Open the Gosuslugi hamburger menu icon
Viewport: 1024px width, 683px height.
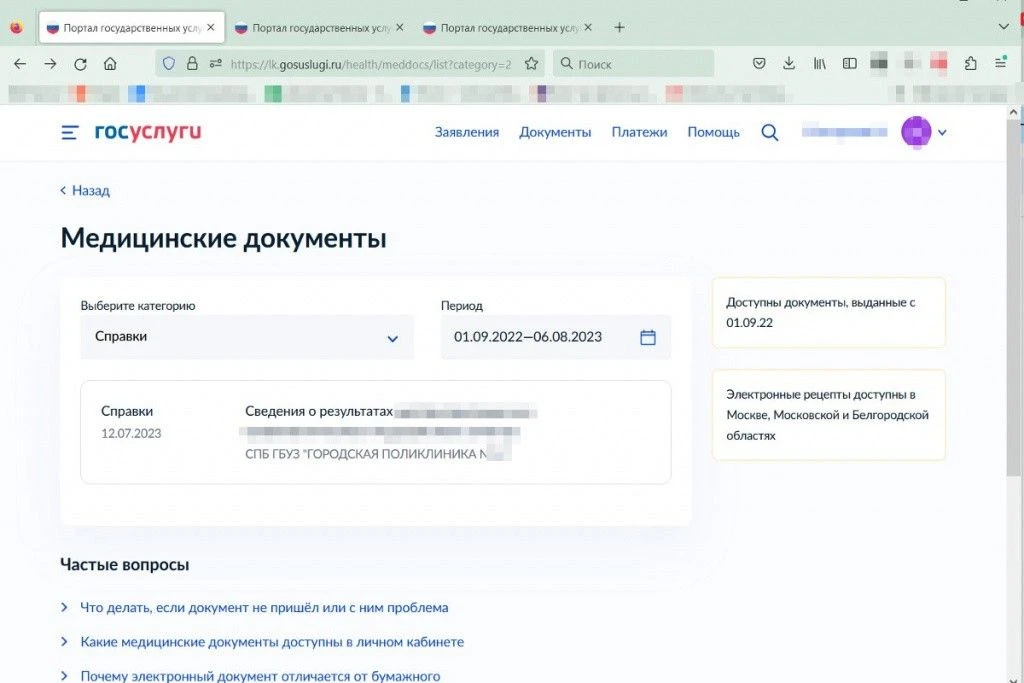[70, 133]
